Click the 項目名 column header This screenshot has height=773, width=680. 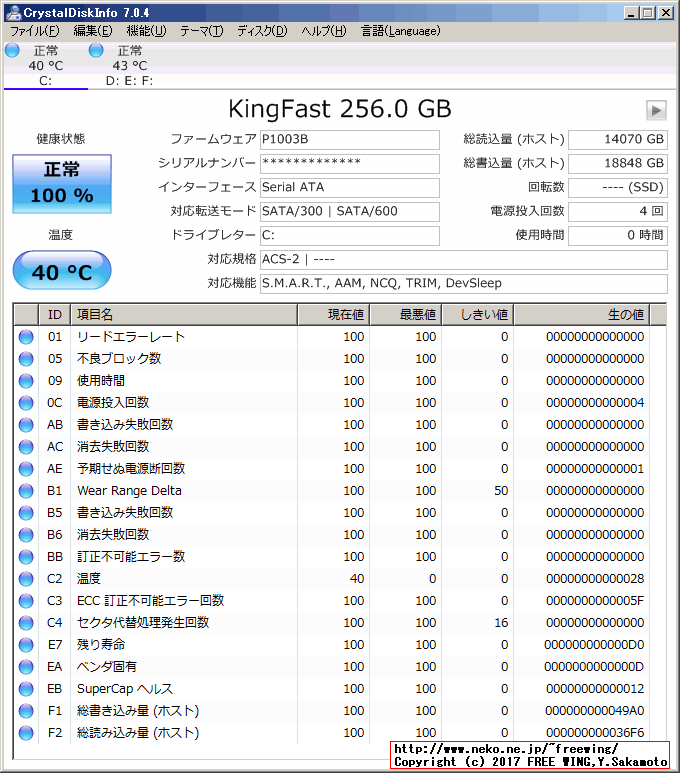coord(184,315)
